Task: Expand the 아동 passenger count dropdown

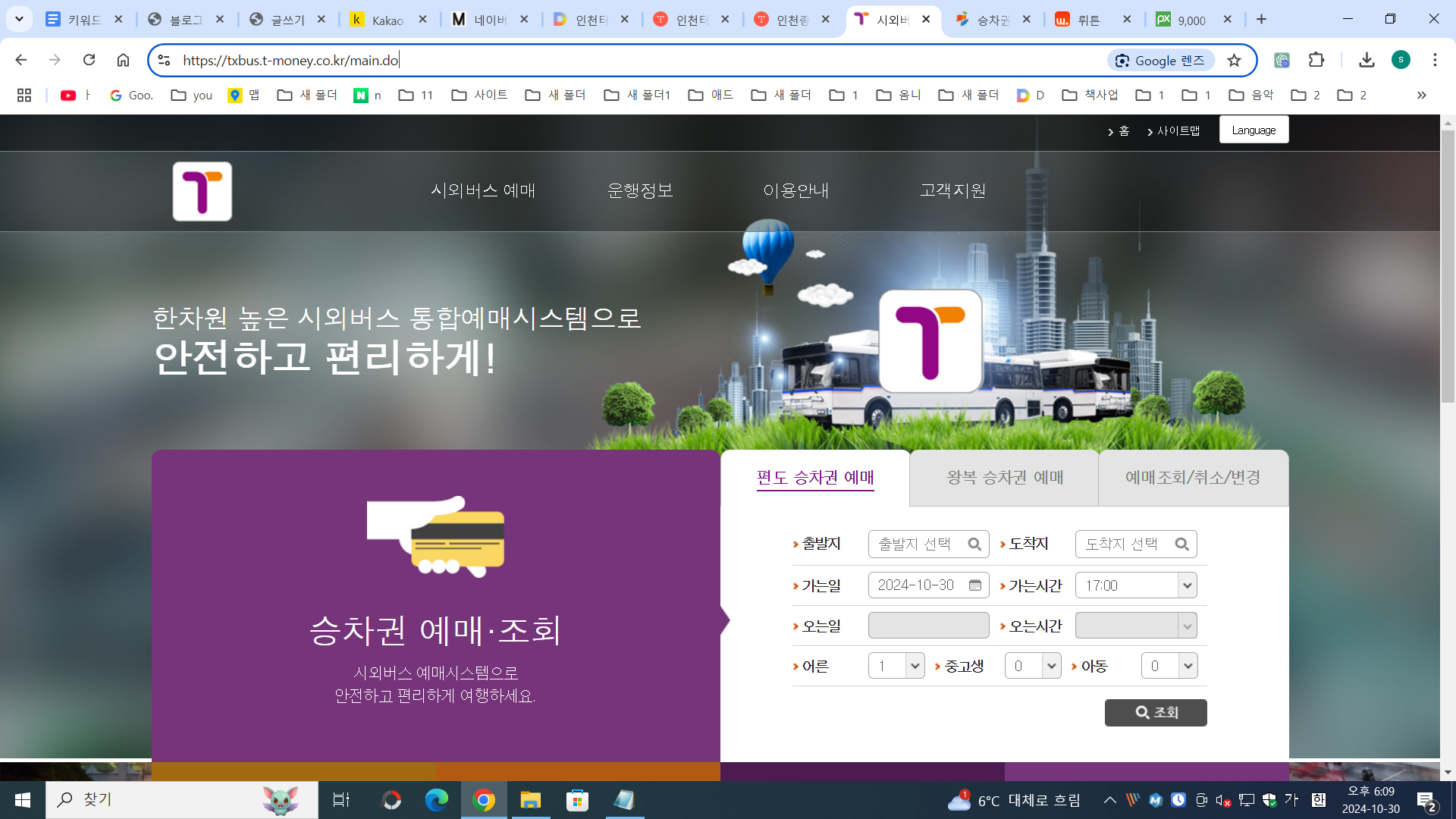Action: [x=1188, y=667]
